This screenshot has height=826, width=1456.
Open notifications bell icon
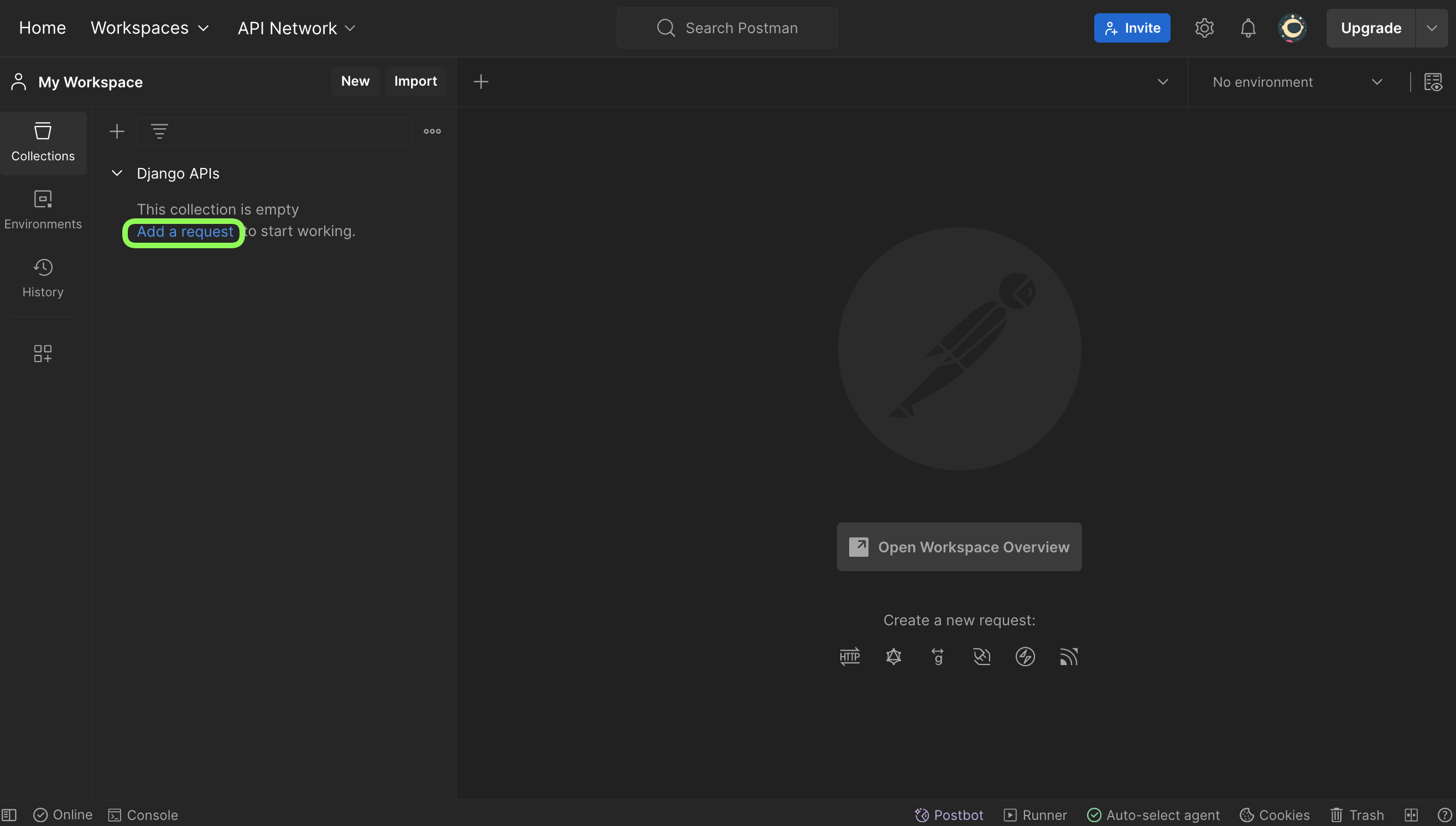tap(1247, 28)
